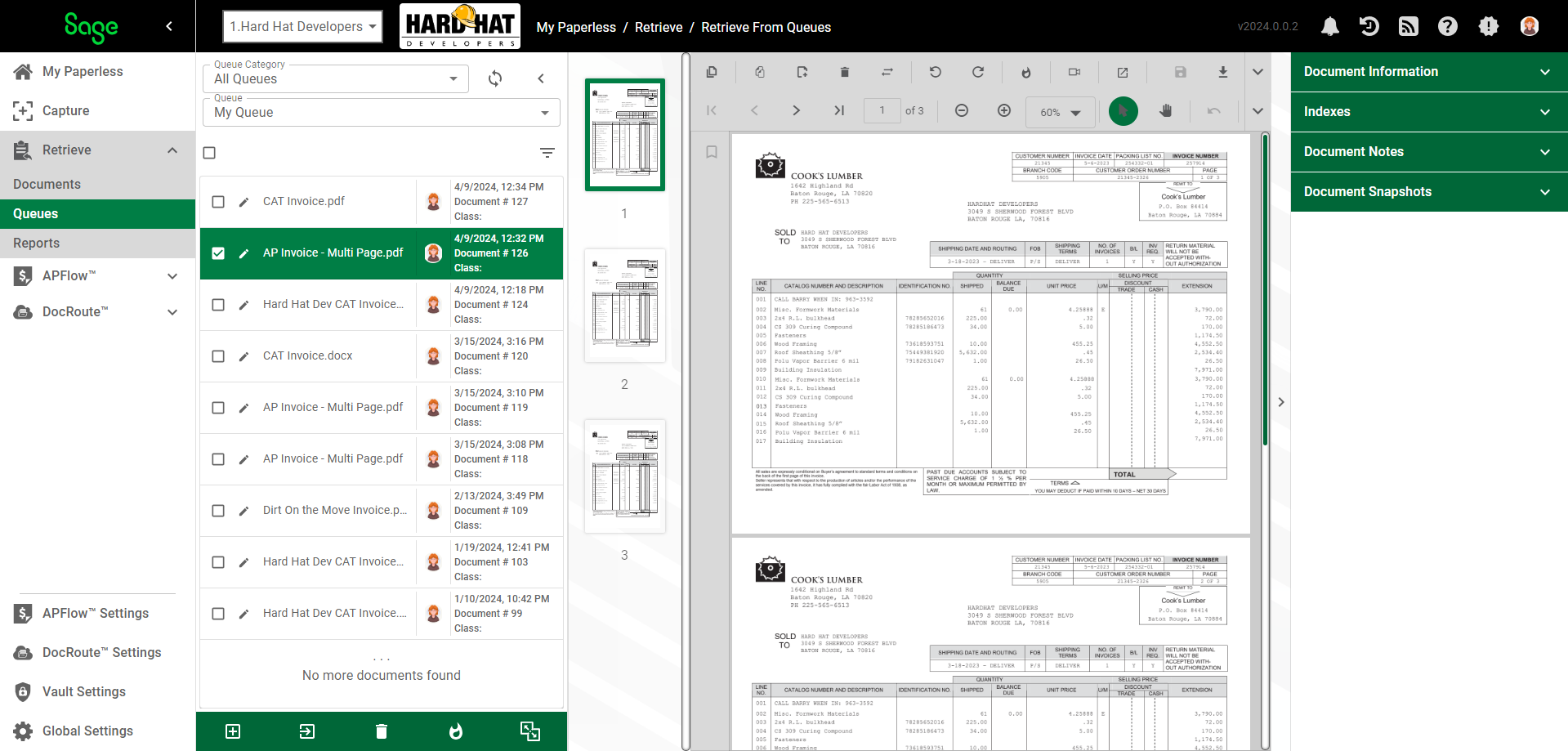Expand the Indexes panel
Screen dimensions: 1568x751
click(x=1429, y=112)
